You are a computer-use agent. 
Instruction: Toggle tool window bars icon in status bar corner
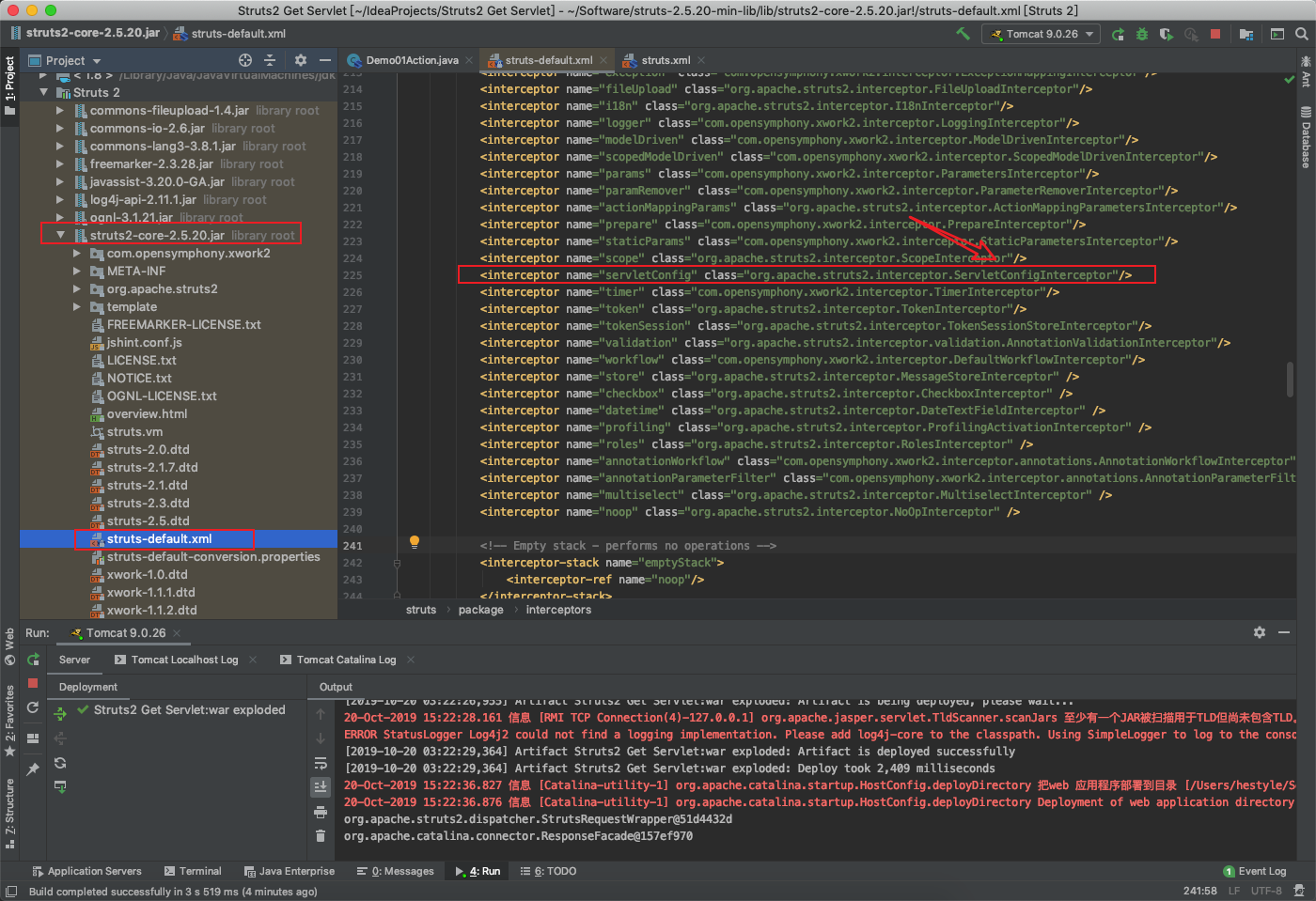pos(11,891)
